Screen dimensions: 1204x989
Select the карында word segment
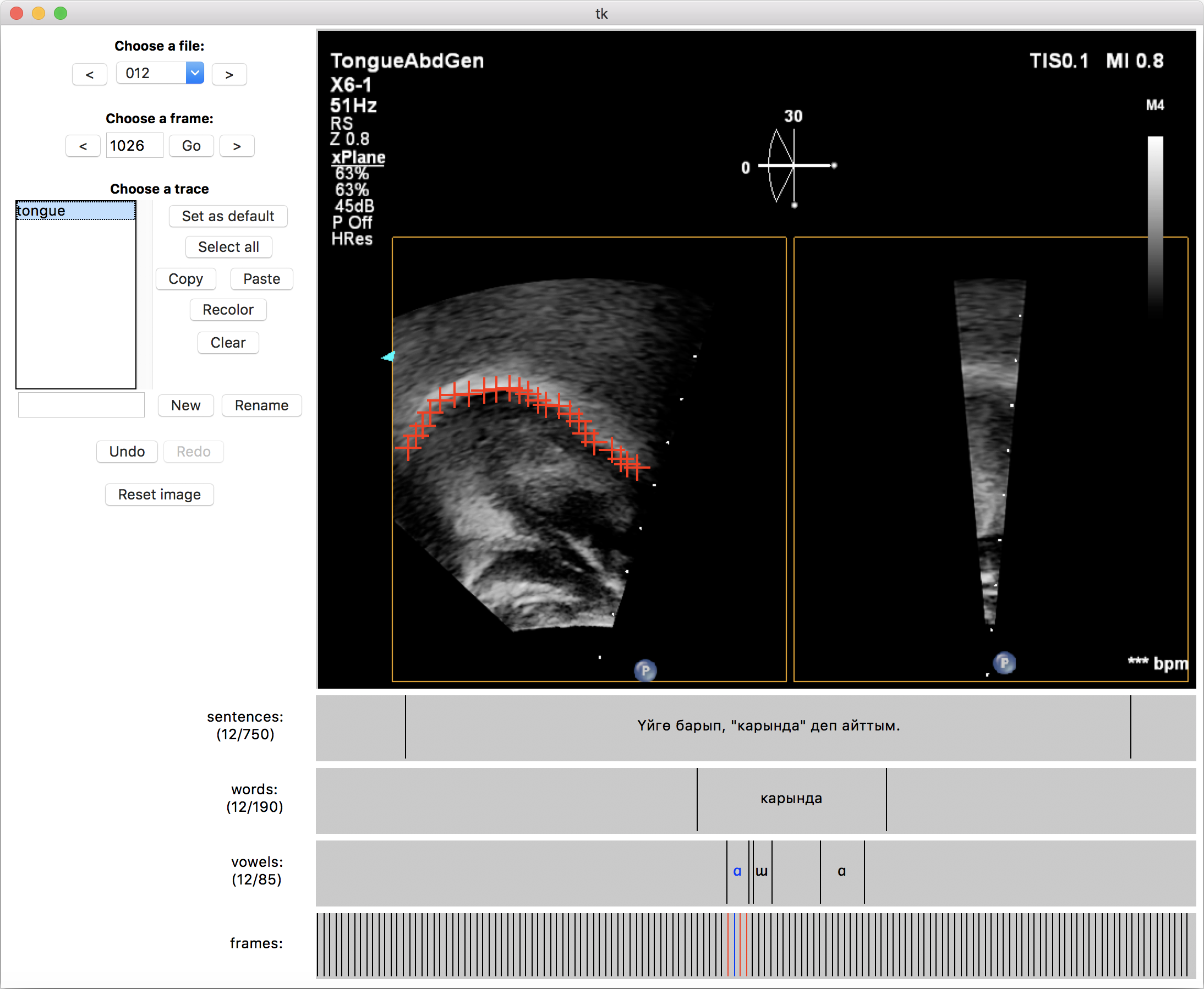point(791,799)
